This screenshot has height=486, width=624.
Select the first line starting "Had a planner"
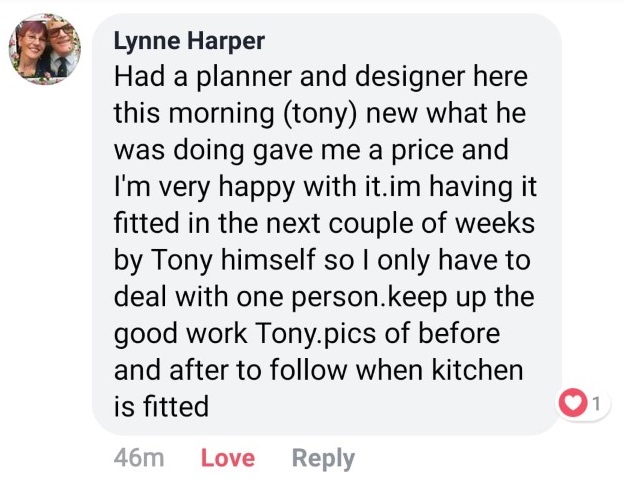[x=320, y=77]
